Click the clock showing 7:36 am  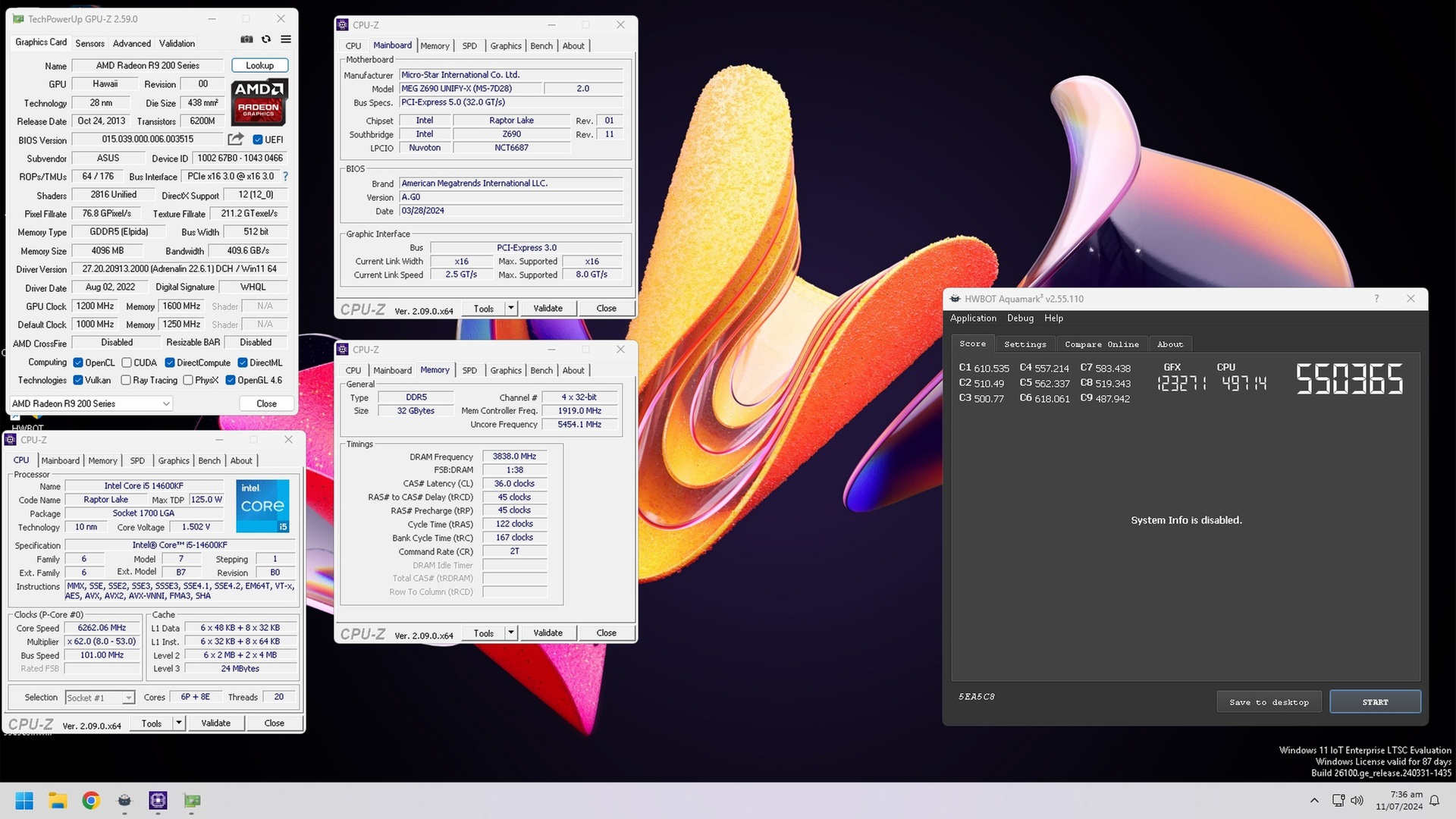[x=1407, y=795]
